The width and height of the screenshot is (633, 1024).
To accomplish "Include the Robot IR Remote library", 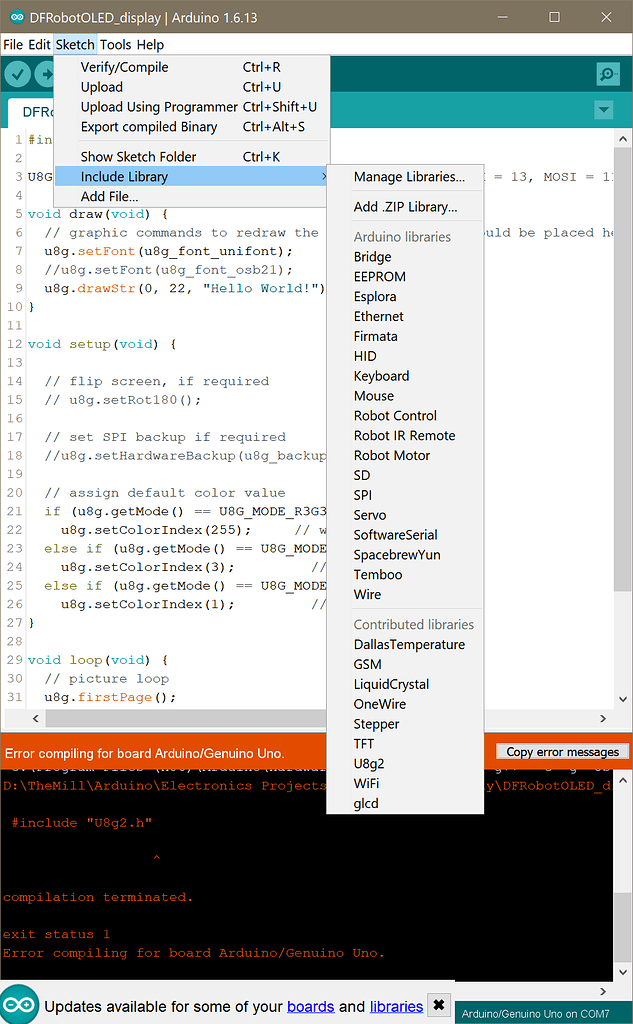I will [x=405, y=436].
